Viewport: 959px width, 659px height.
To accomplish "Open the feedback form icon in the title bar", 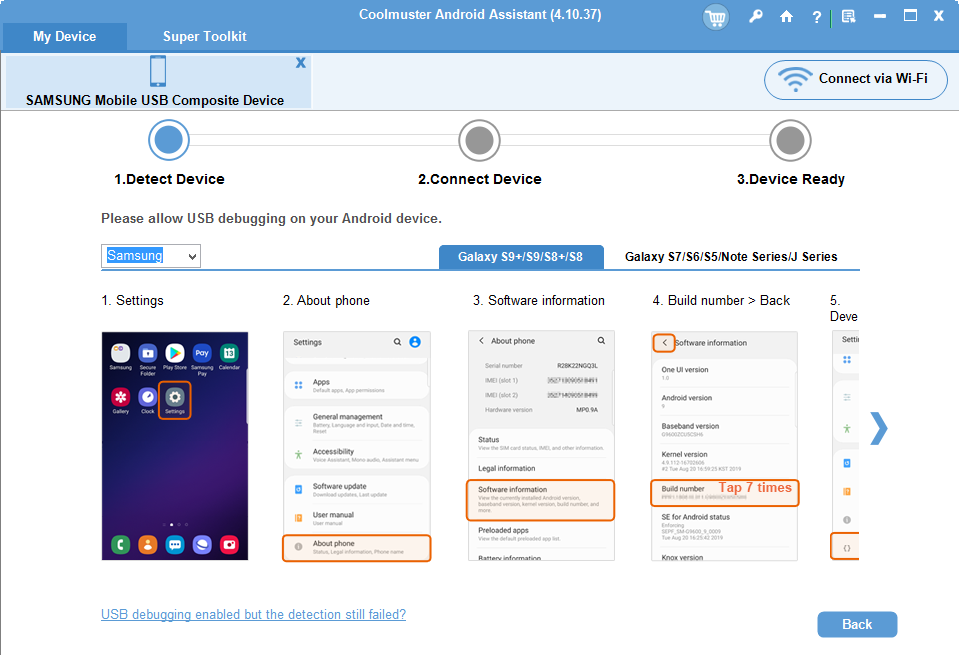I will 848,17.
